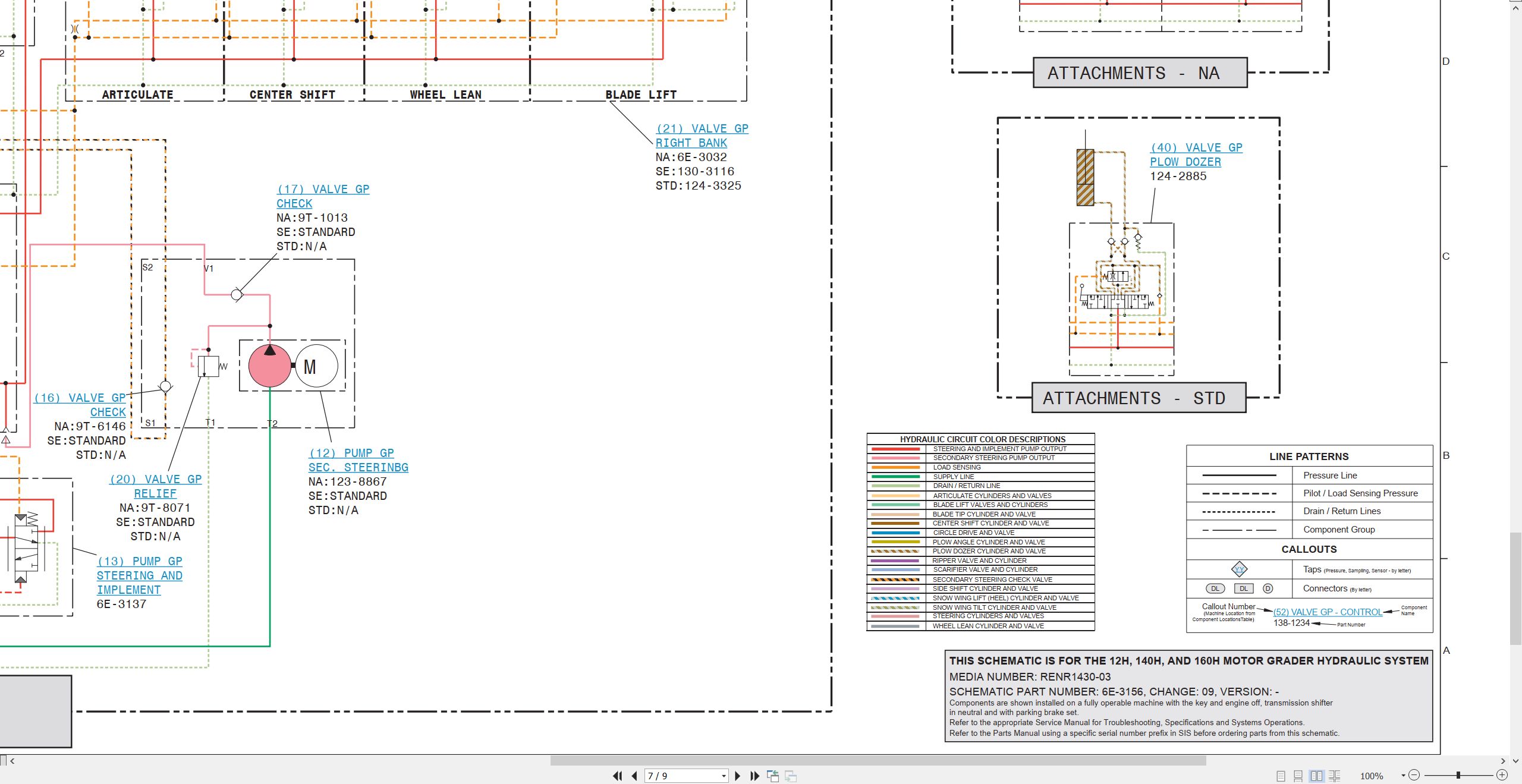1522x784 pixels.
Task: Click horizontal scrollbar left arrow
Action: (x=12, y=761)
